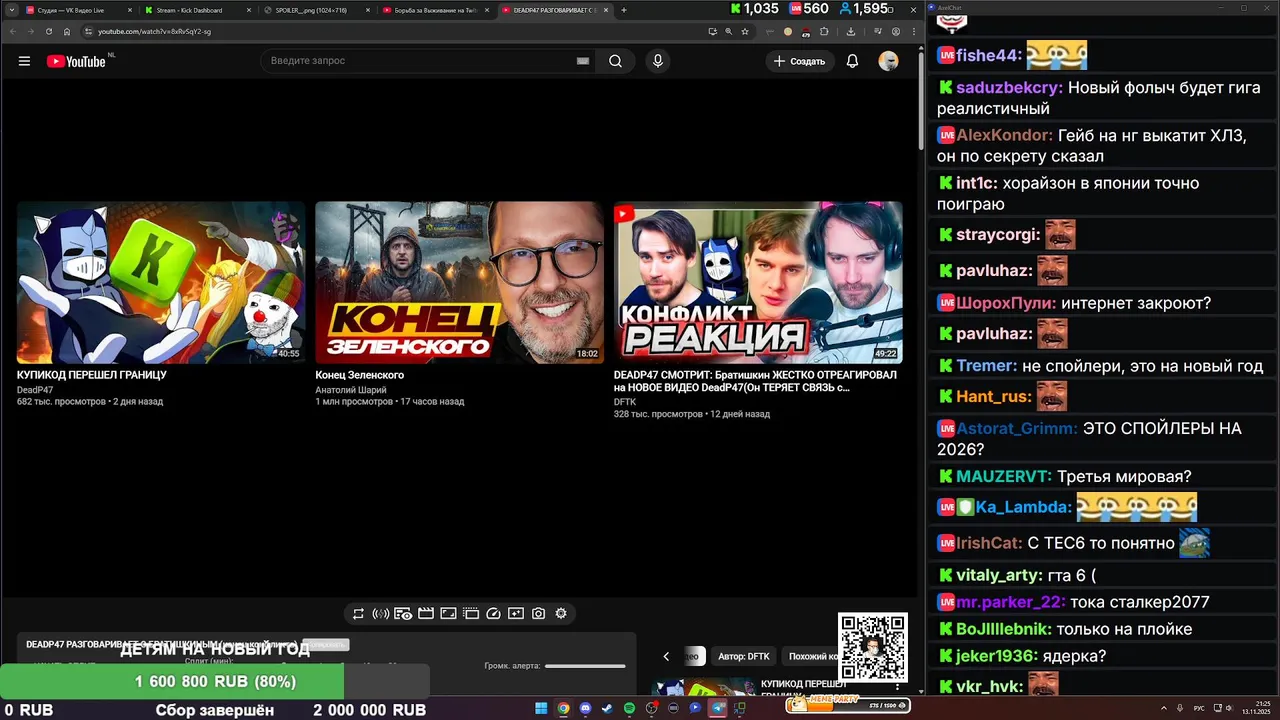The image size is (1280, 720).
Task: Select the Автор: DFTK chip
Action: pos(743,656)
